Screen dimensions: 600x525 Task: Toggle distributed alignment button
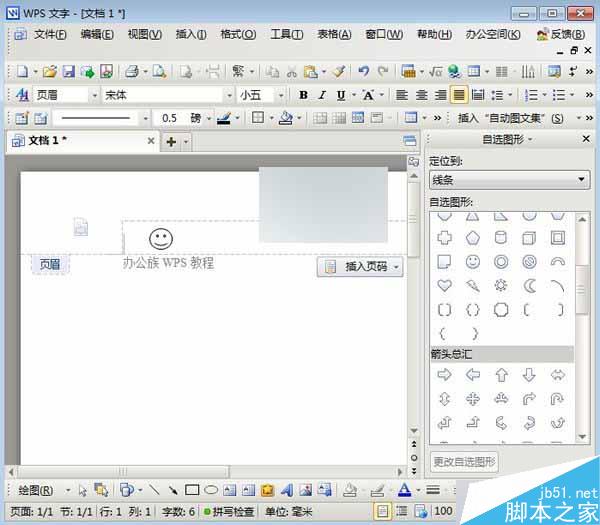tap(478, 95)
